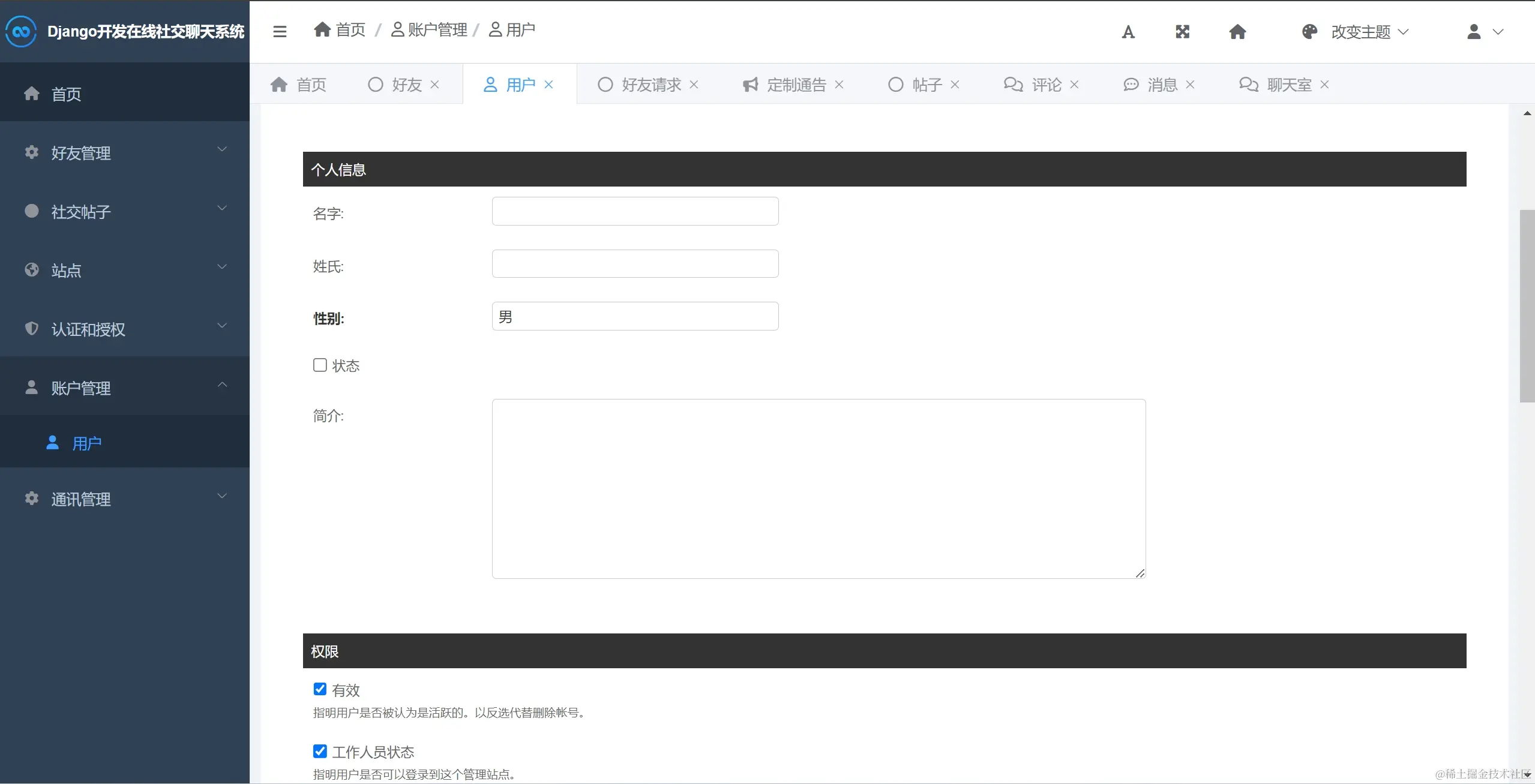Click the home icon in top toolbar
The width and height of the screenshot is (1535, 784).
click(x=1237, y=32)
